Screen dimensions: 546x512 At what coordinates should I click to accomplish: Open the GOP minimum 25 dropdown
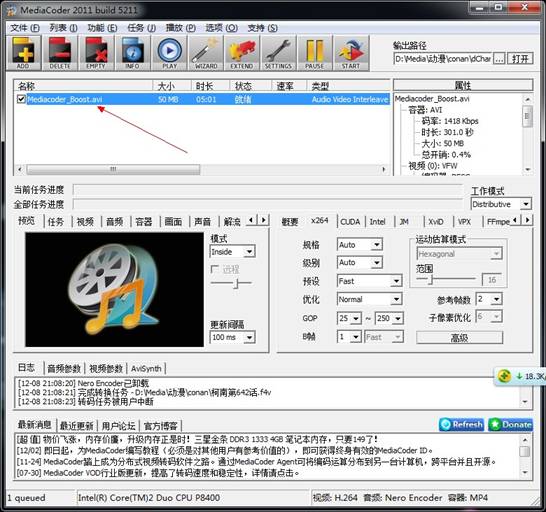[x=356, y=318]
